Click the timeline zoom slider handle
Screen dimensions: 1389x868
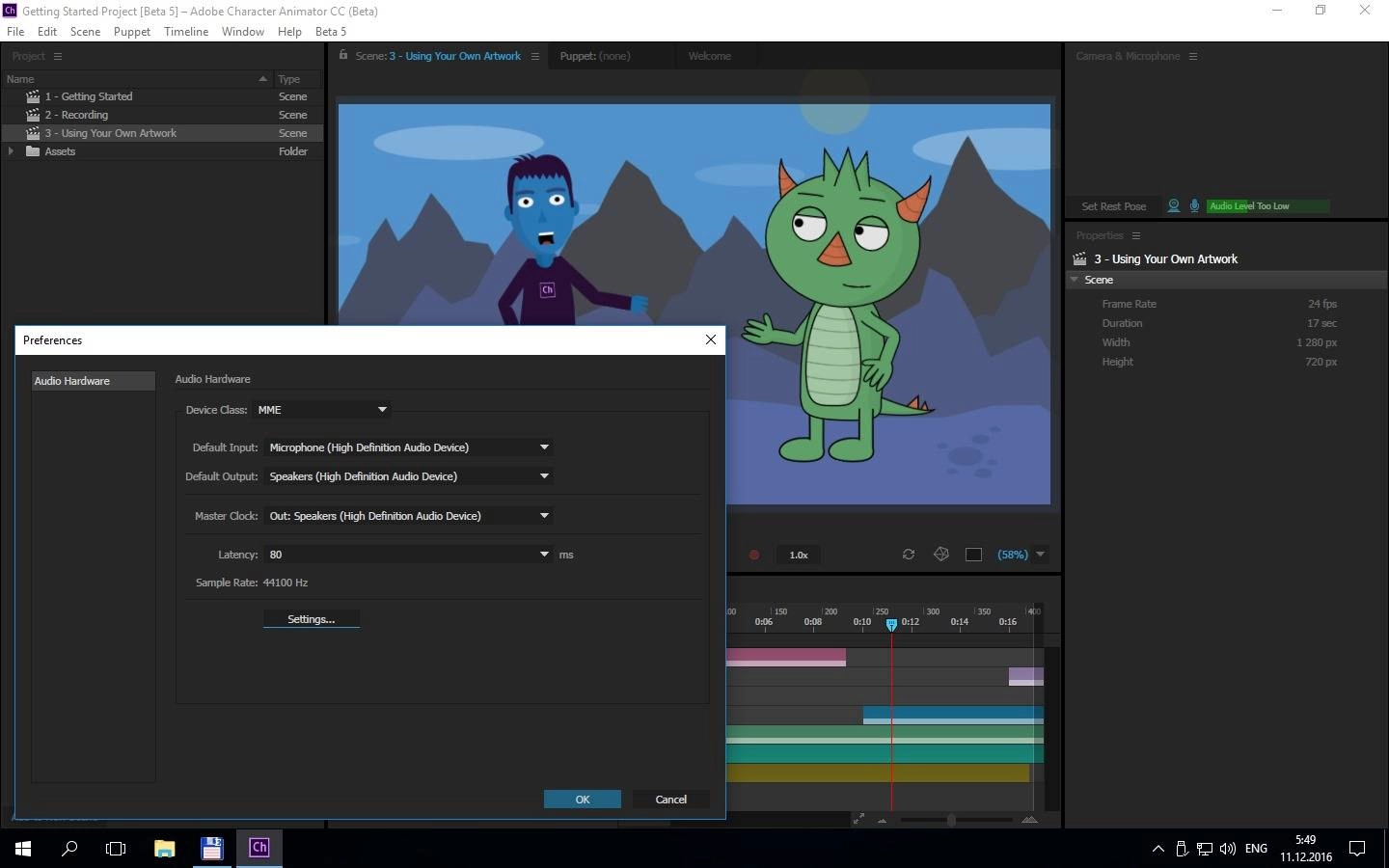point(951,820)
